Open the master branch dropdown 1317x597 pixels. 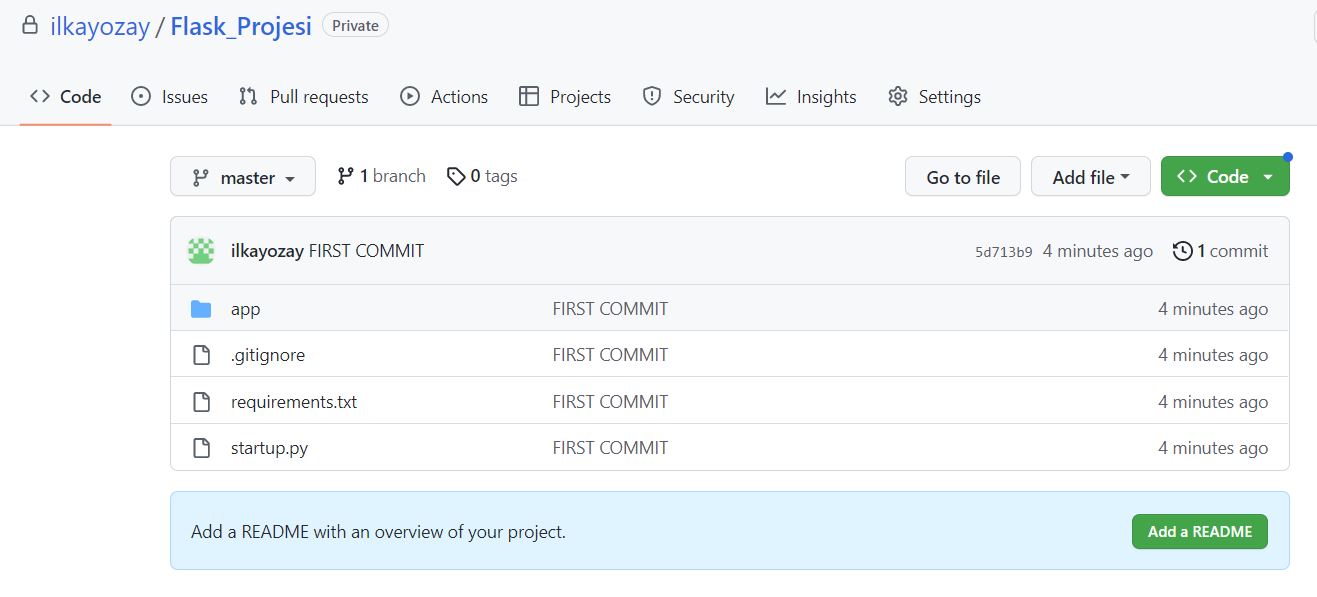point(243,177)
